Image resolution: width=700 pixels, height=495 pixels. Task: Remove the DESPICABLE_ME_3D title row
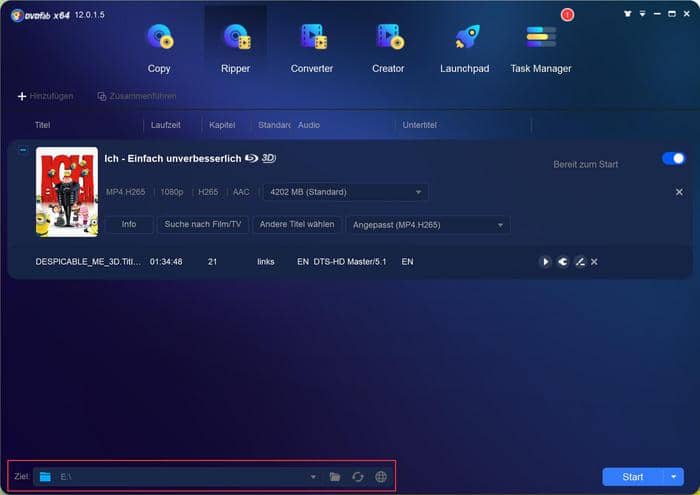coord(594,262)
